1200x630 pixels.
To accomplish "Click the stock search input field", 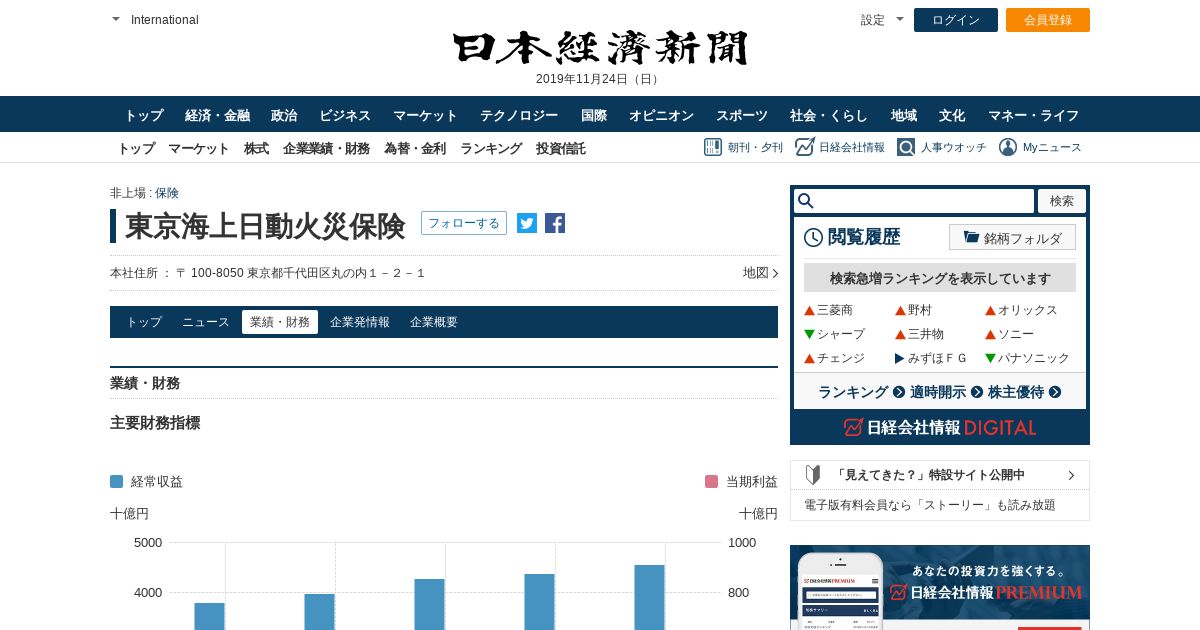I will click(914, 201).
